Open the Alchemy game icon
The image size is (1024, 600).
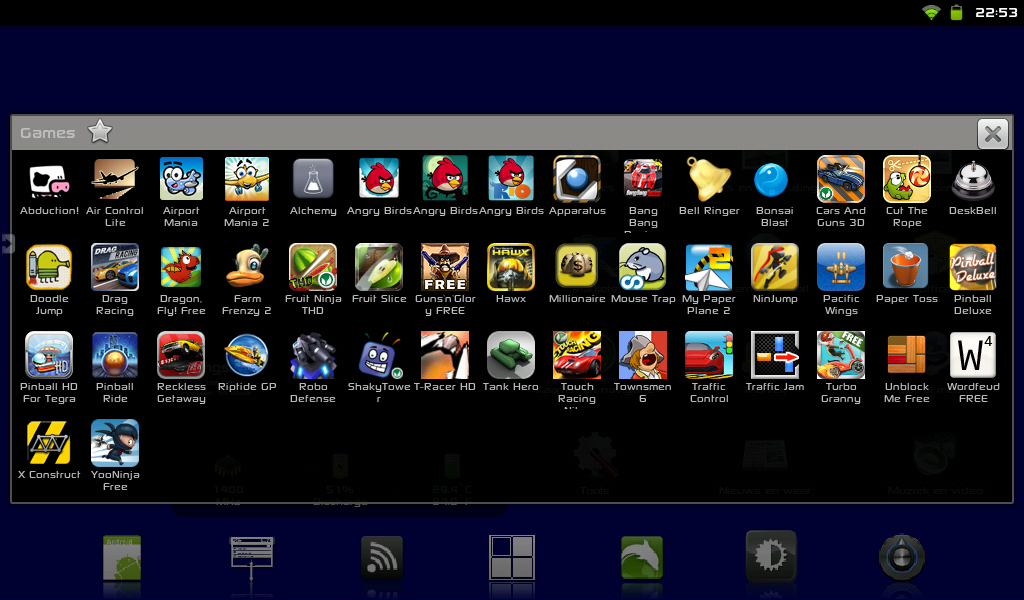[313, 180]
